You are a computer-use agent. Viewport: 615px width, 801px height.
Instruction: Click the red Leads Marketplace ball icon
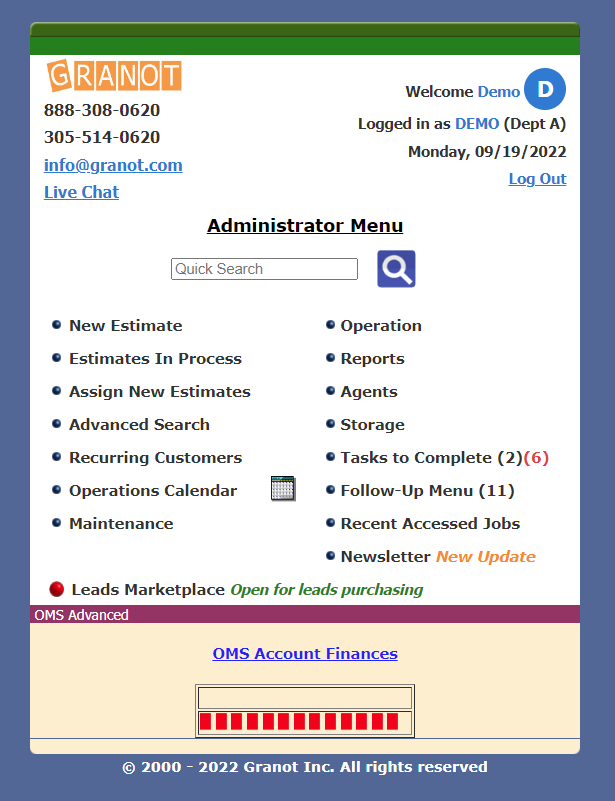(57, 589)
